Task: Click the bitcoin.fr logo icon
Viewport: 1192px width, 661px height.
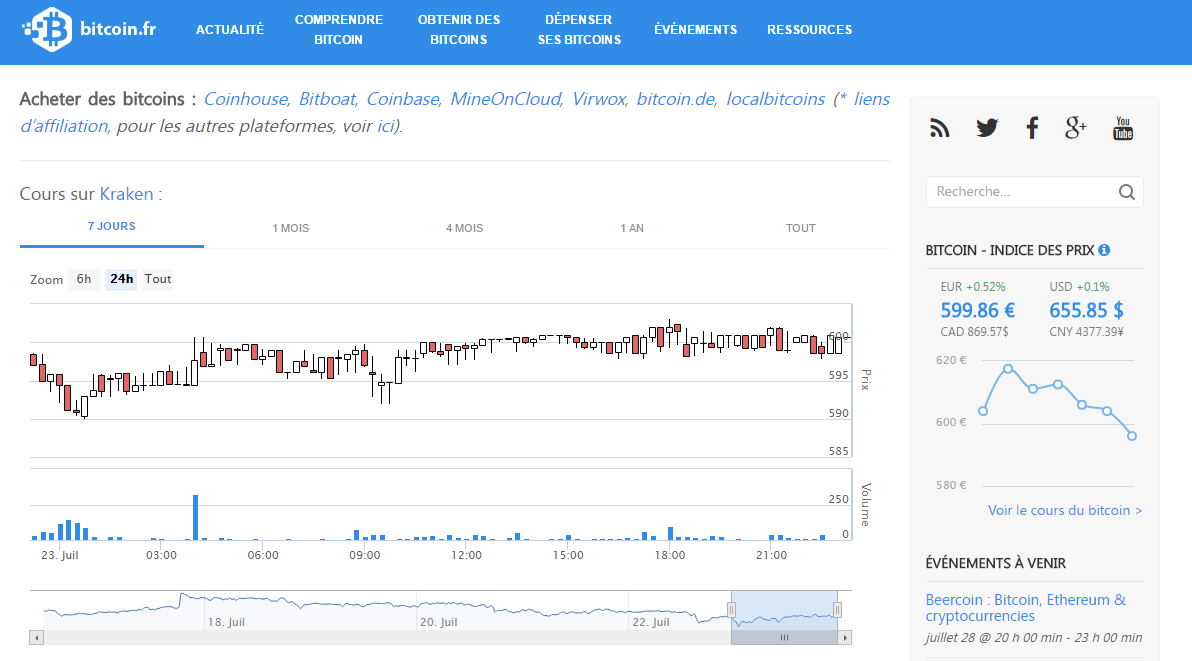Action: click(x=48, y=30)
